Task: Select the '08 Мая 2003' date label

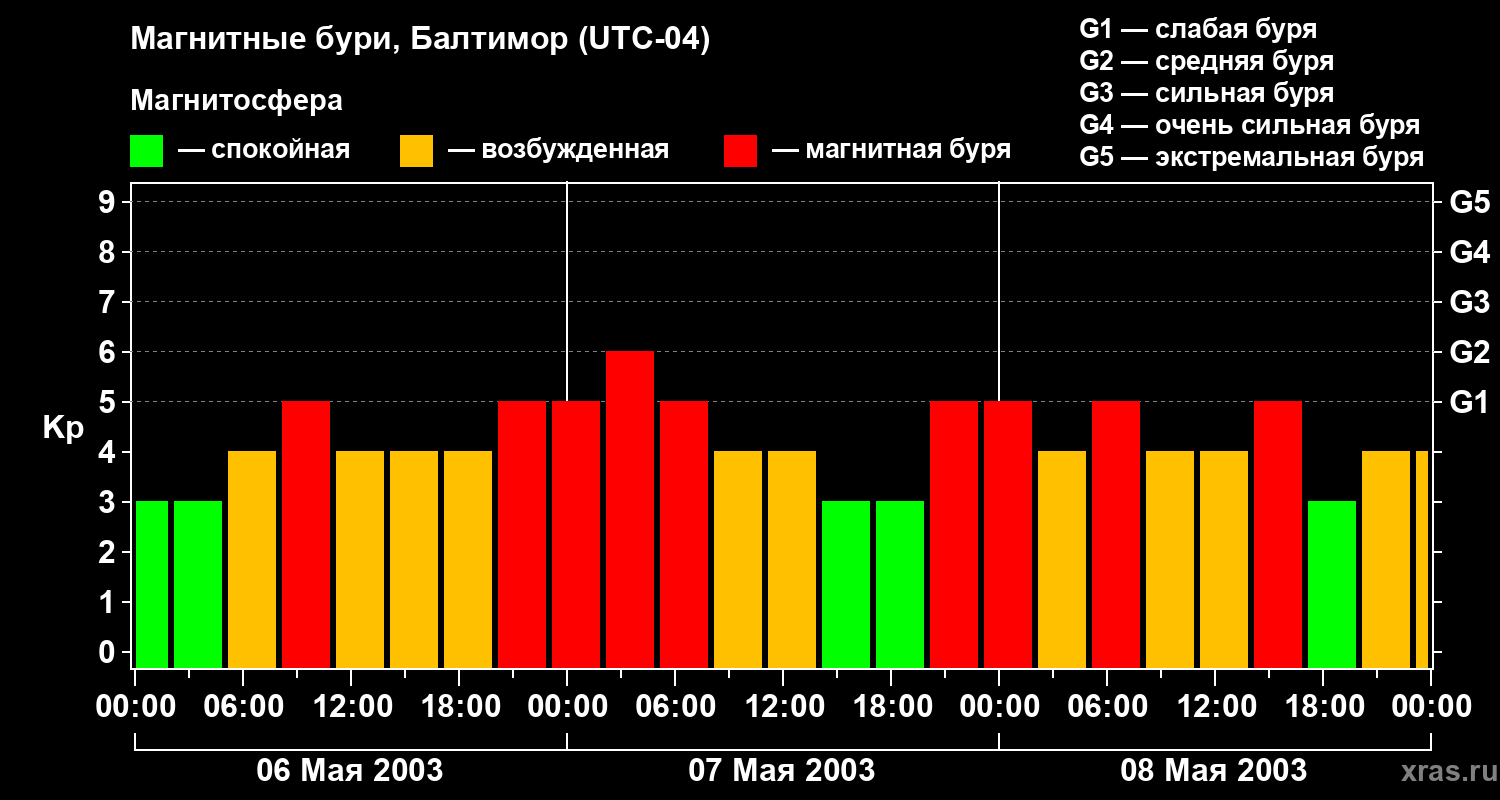Action: pos(1213,770)
